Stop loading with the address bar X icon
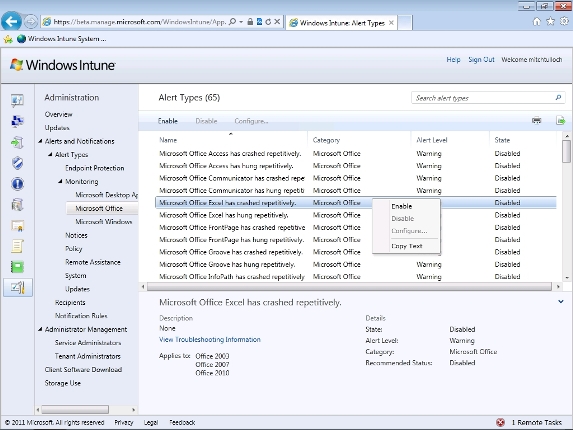 (x=277, y=22)
